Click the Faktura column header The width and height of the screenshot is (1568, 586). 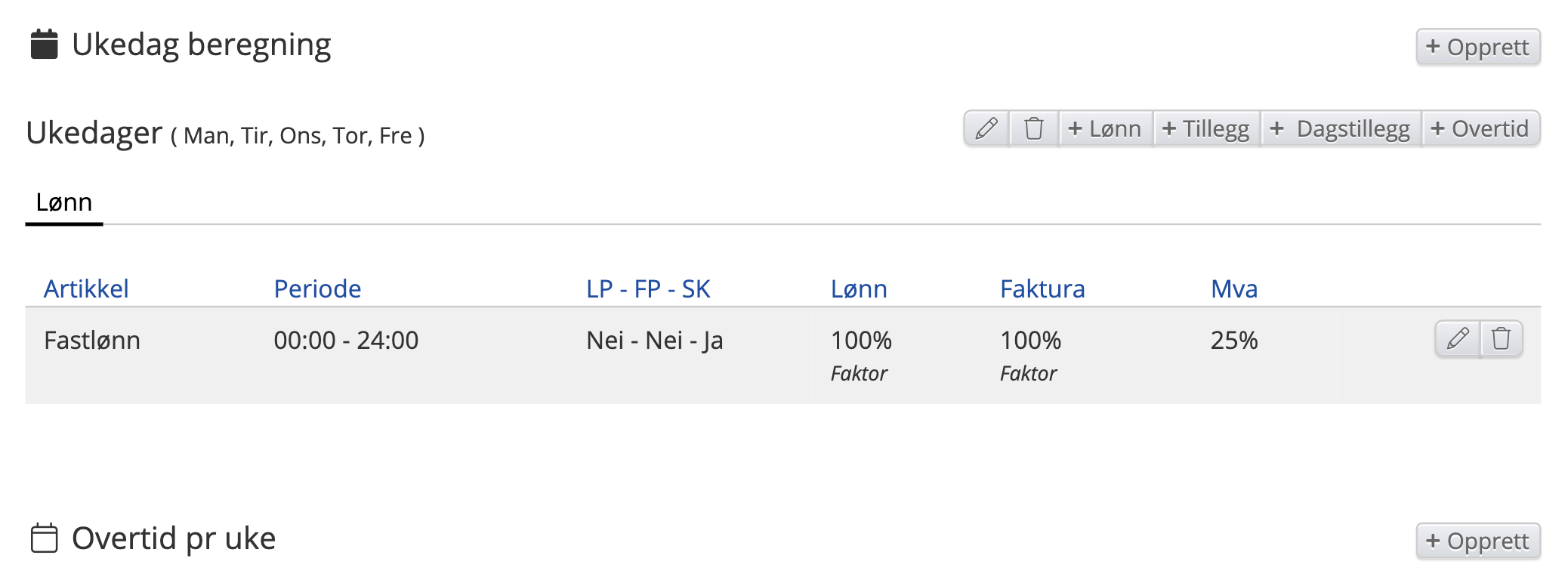point(1042,288)
